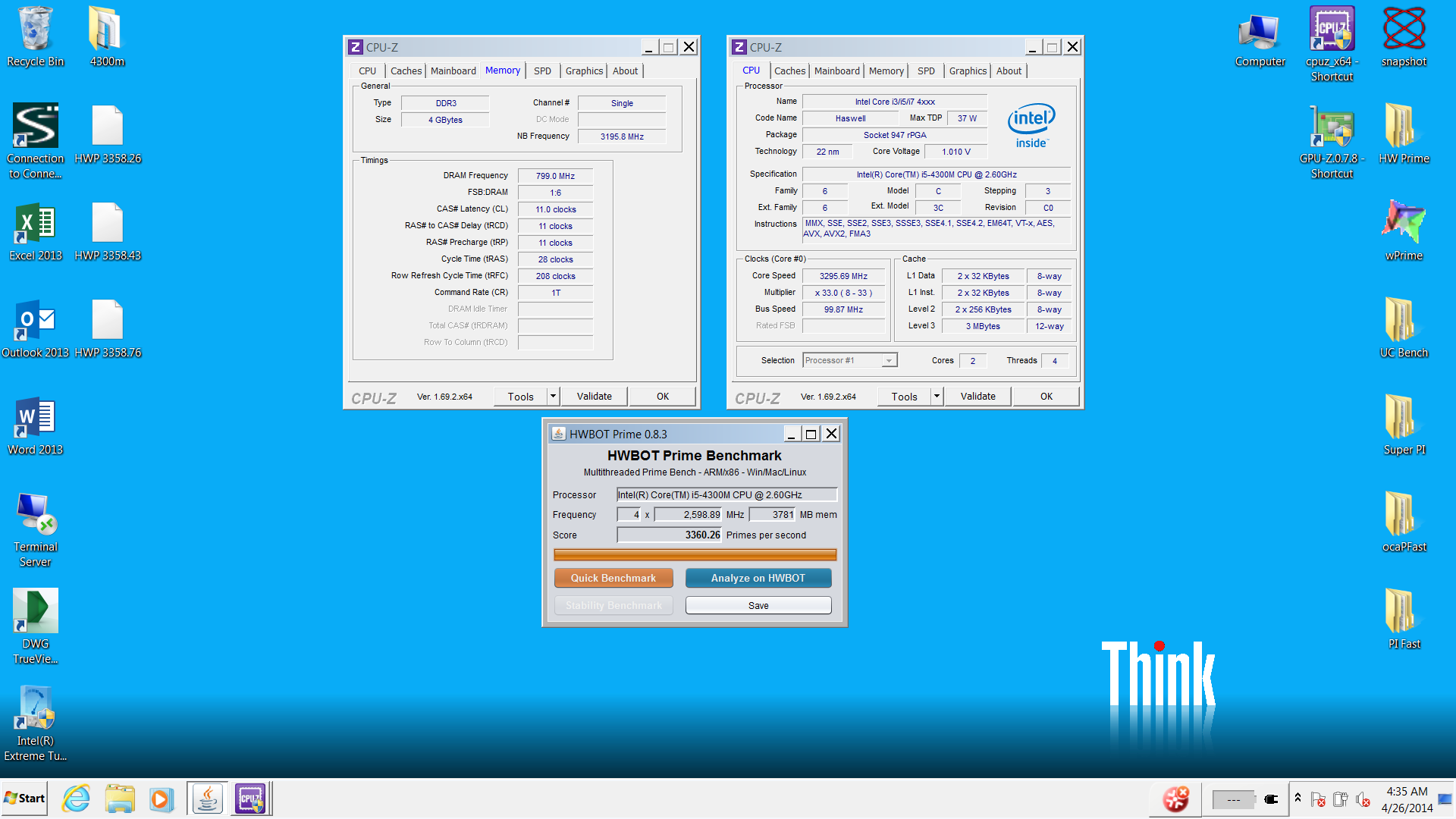Save the HWBOT Prime result
This screenshot has height=819, width=1456.
[x=758, y=605]
